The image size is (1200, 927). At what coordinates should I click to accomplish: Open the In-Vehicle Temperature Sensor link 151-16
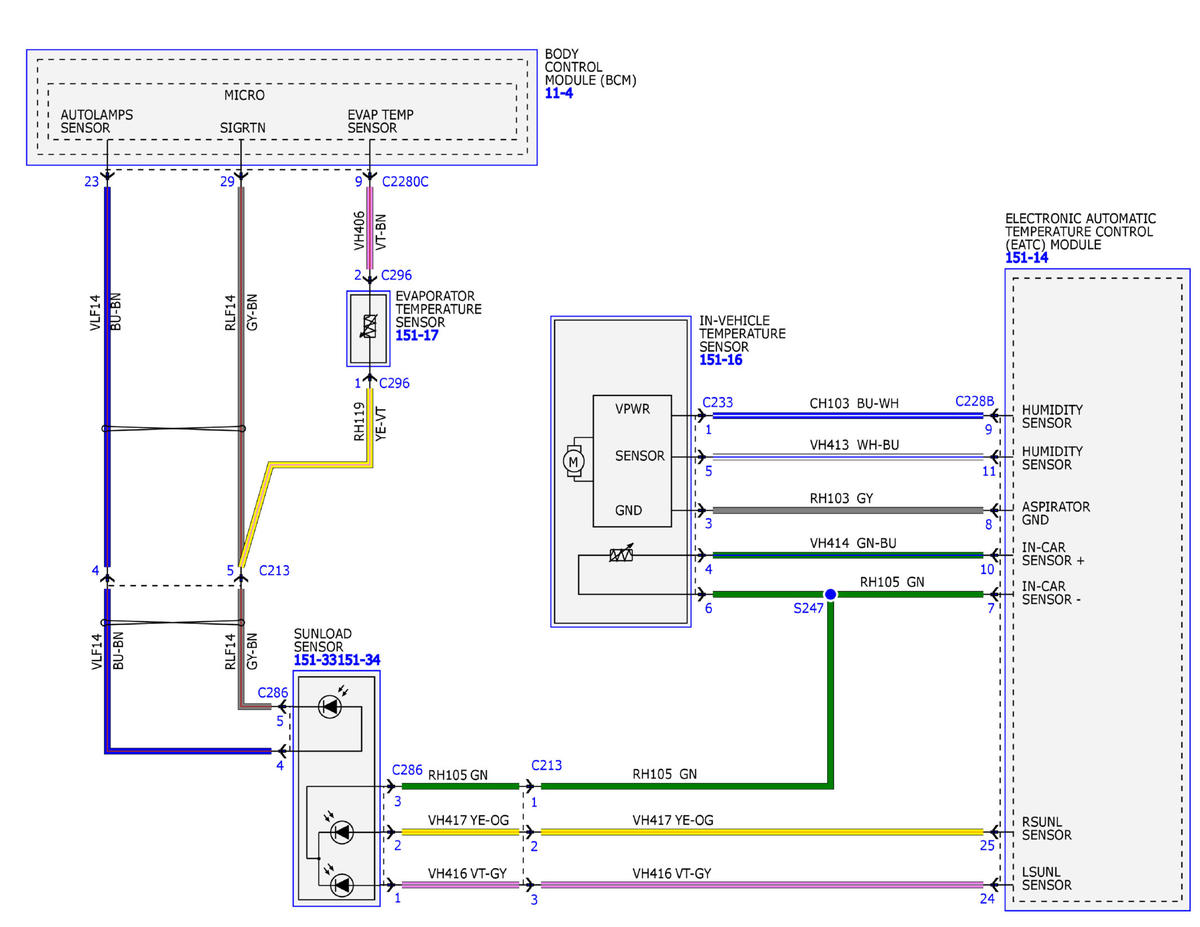pos(720,360)
